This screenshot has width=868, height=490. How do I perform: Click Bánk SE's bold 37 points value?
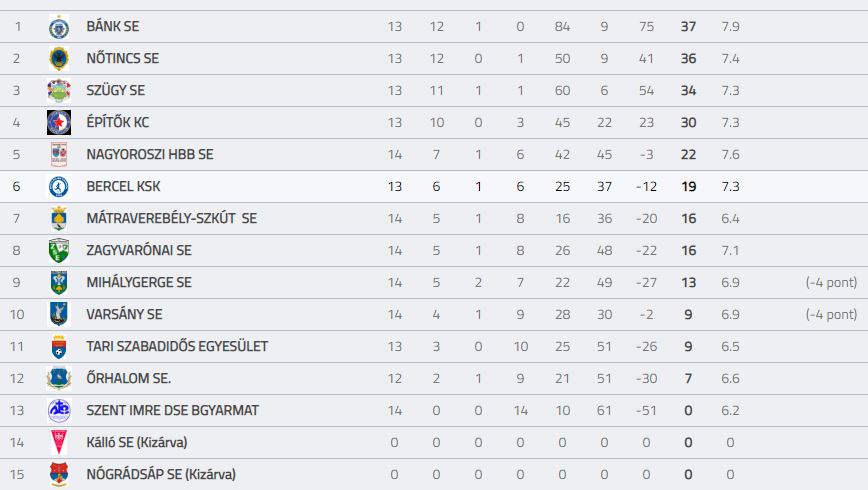[x=688, y=27]
